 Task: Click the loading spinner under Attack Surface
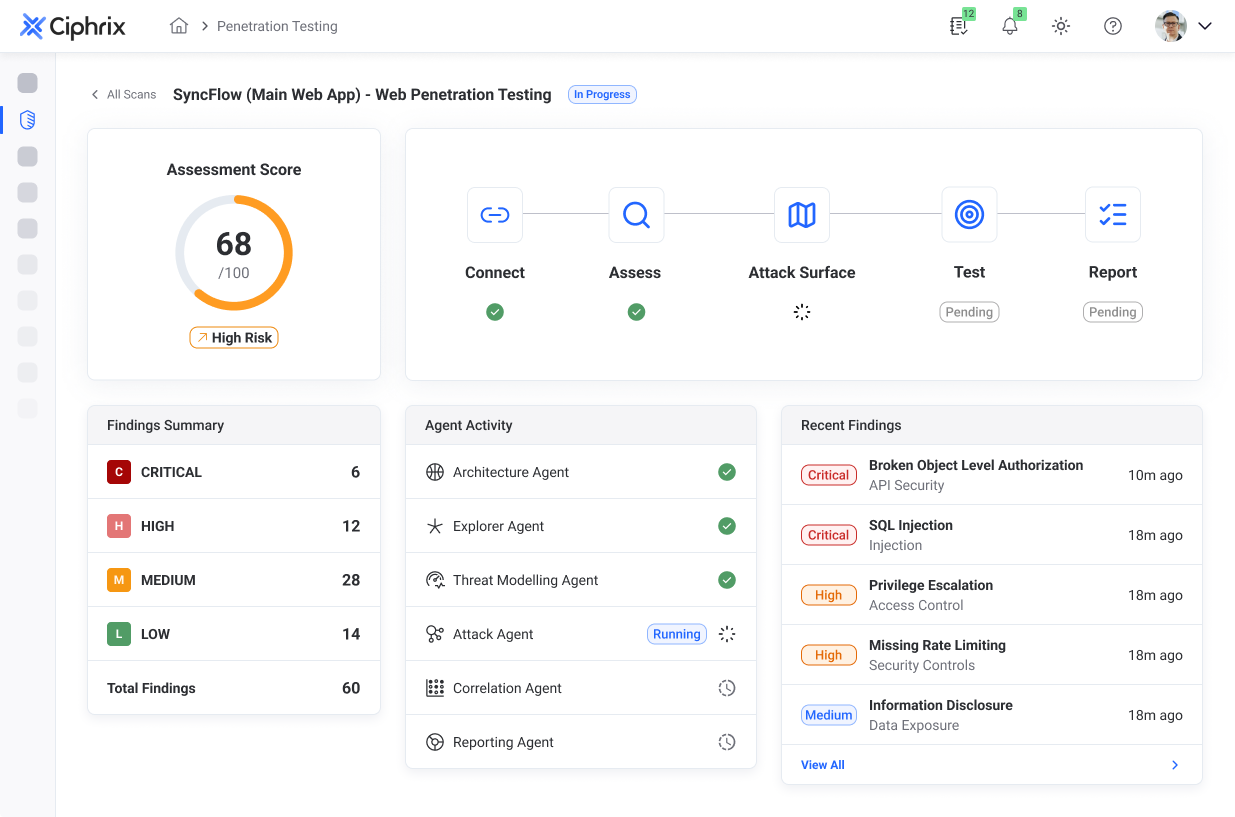(x=802, y=312)
